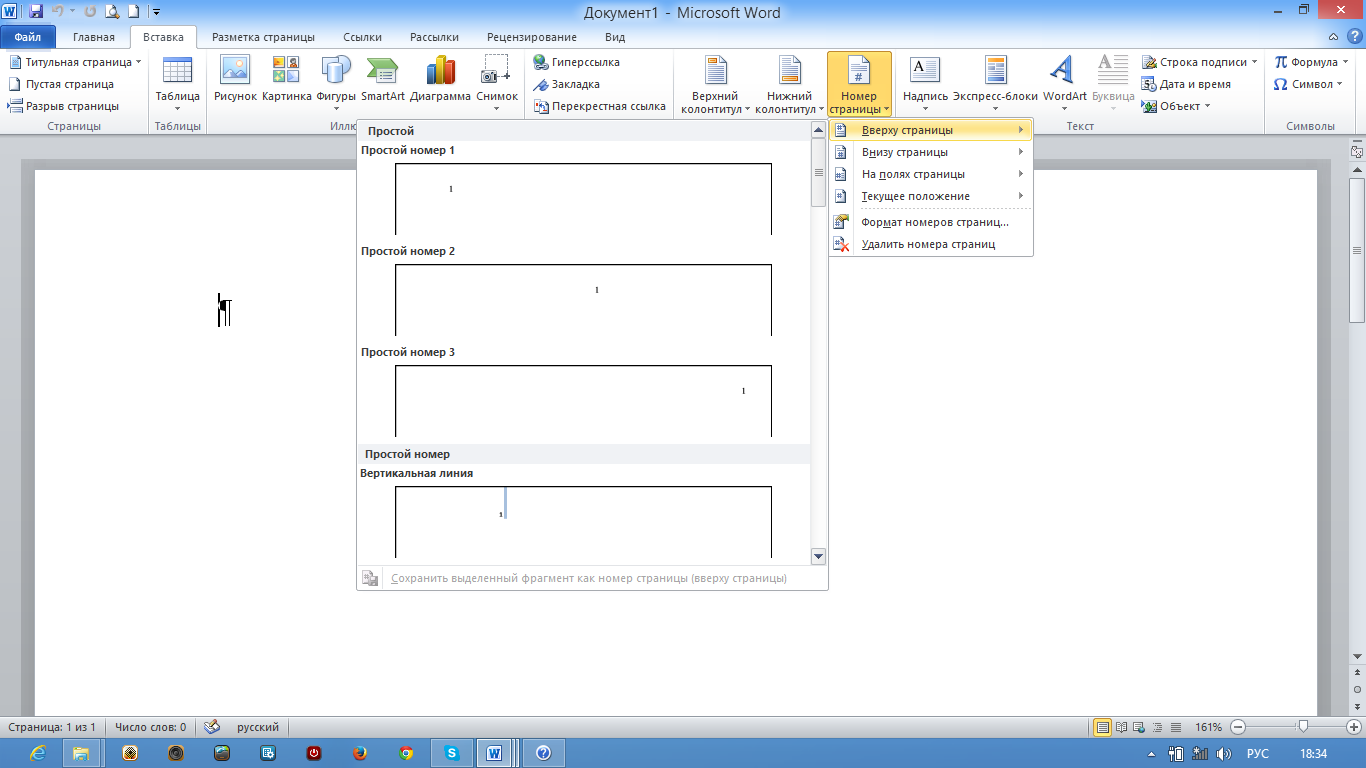Open Формат номеров страниц dialog

[x=931, y=222]
